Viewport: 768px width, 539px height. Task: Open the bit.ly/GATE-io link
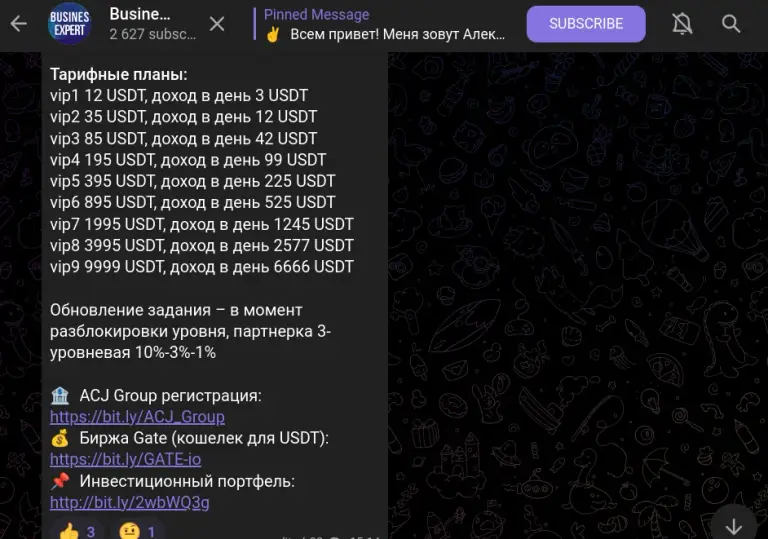(125, 459)
